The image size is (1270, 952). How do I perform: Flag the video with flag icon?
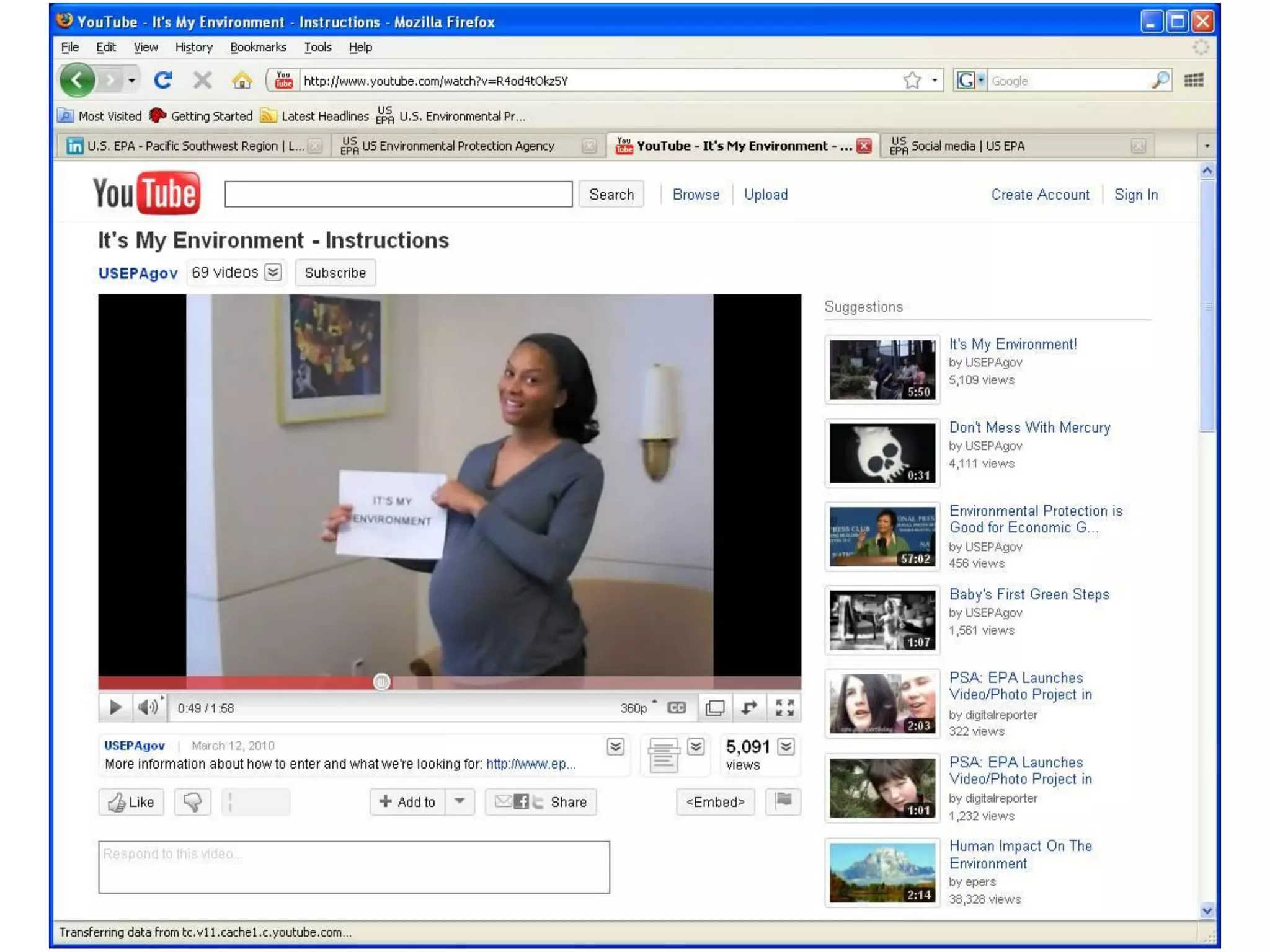[783, 801]
